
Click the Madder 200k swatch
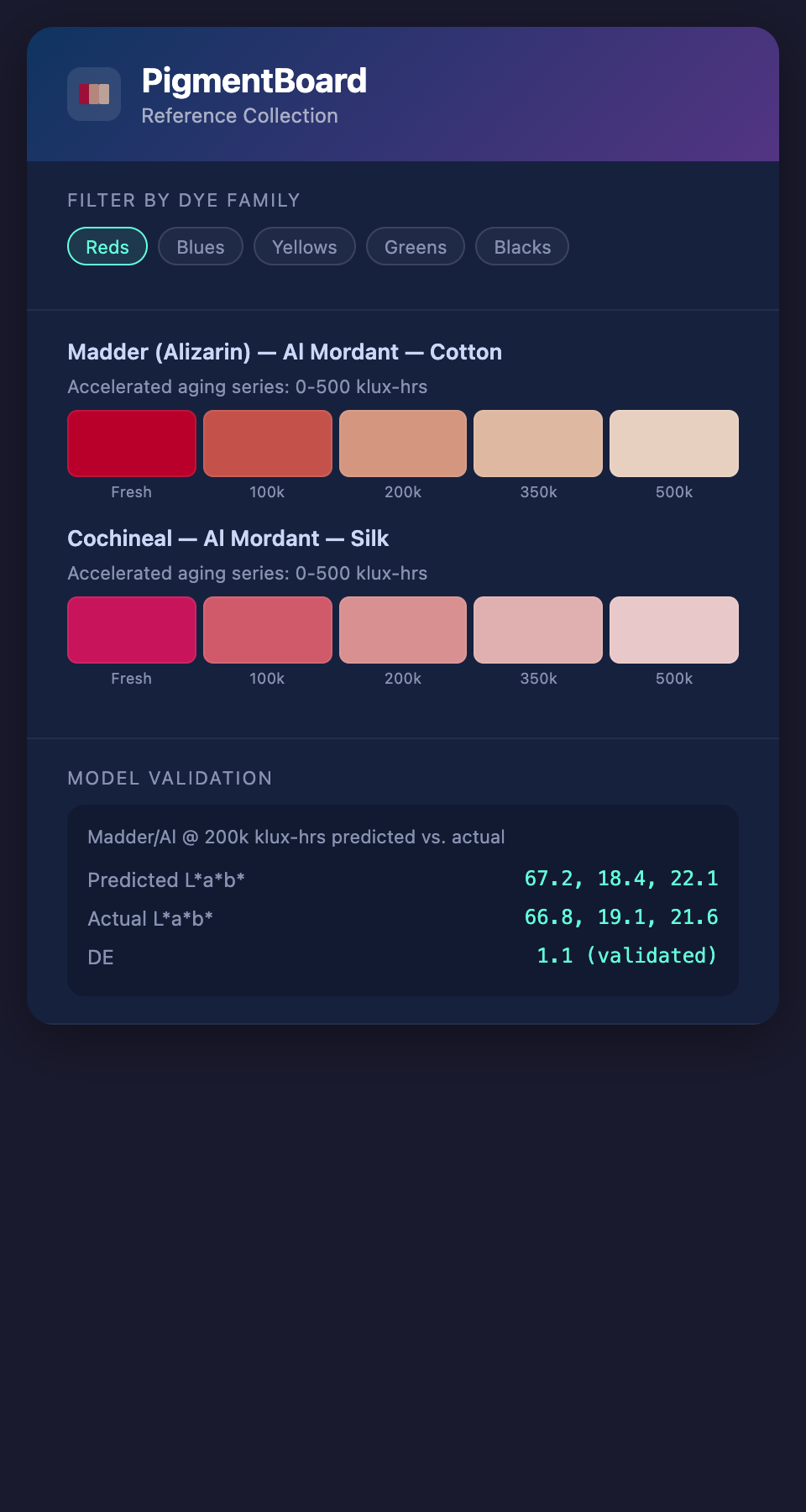click(403, 444)
